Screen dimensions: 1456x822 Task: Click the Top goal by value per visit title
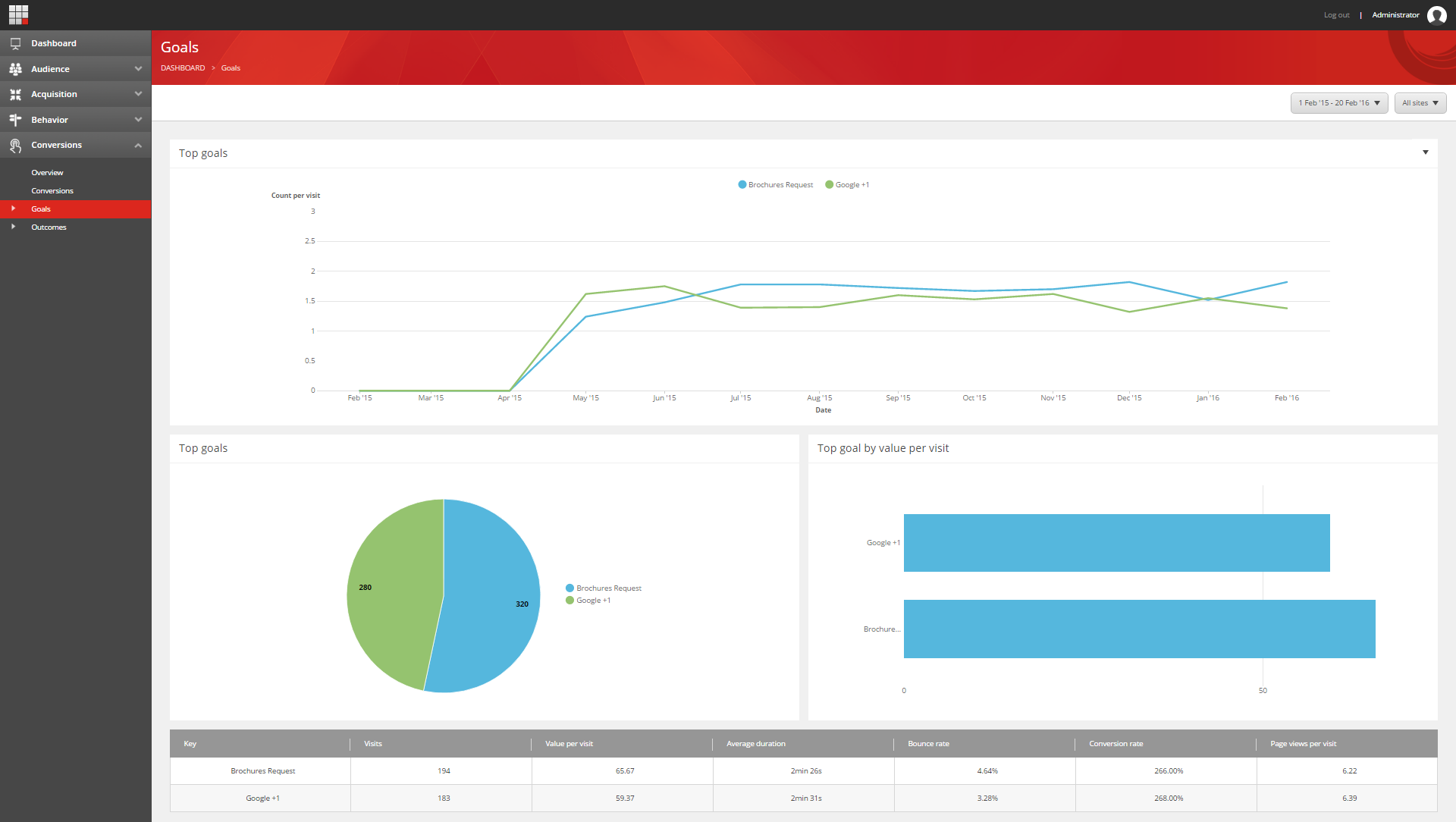point(883,448)
